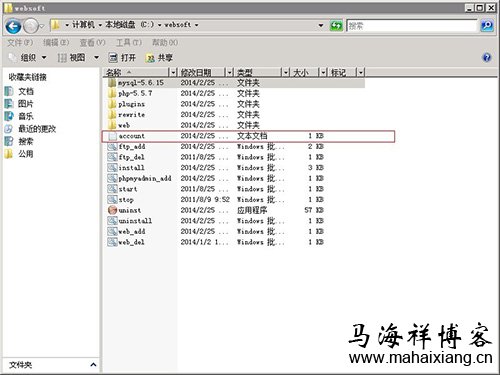Click 应用程序 type of uninst
The width and height of the screenshot is (500, 375).
(x=252, y=210)
